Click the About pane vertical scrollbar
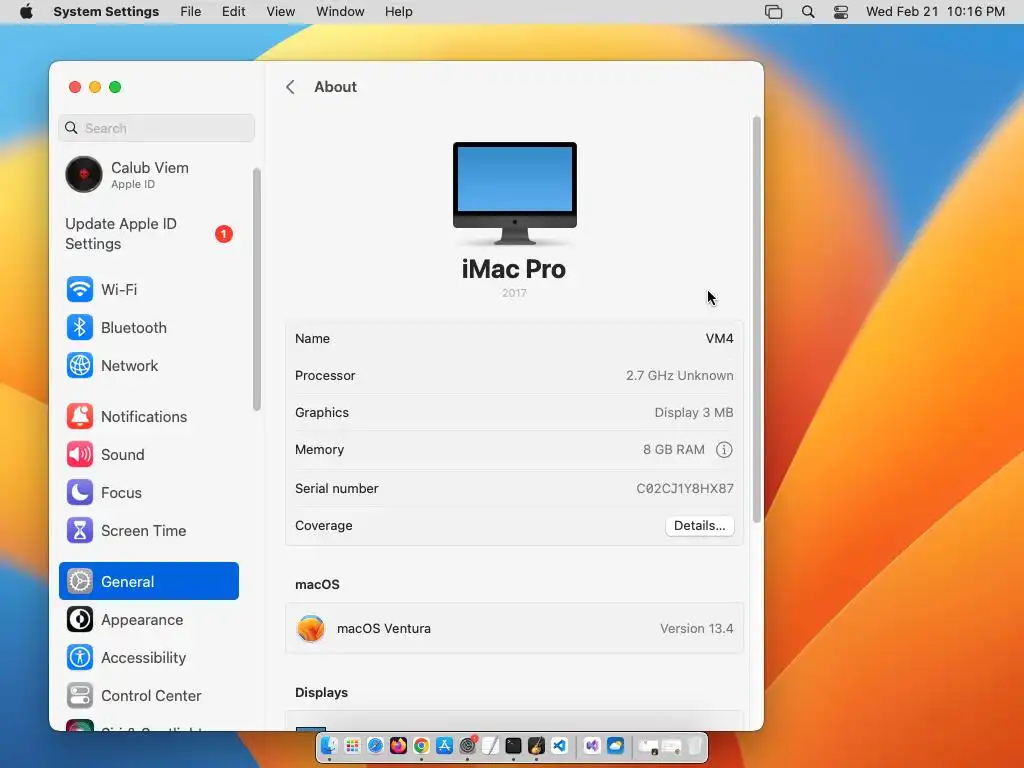Viewport: 1024px width, 768px height. coord(757,319)
